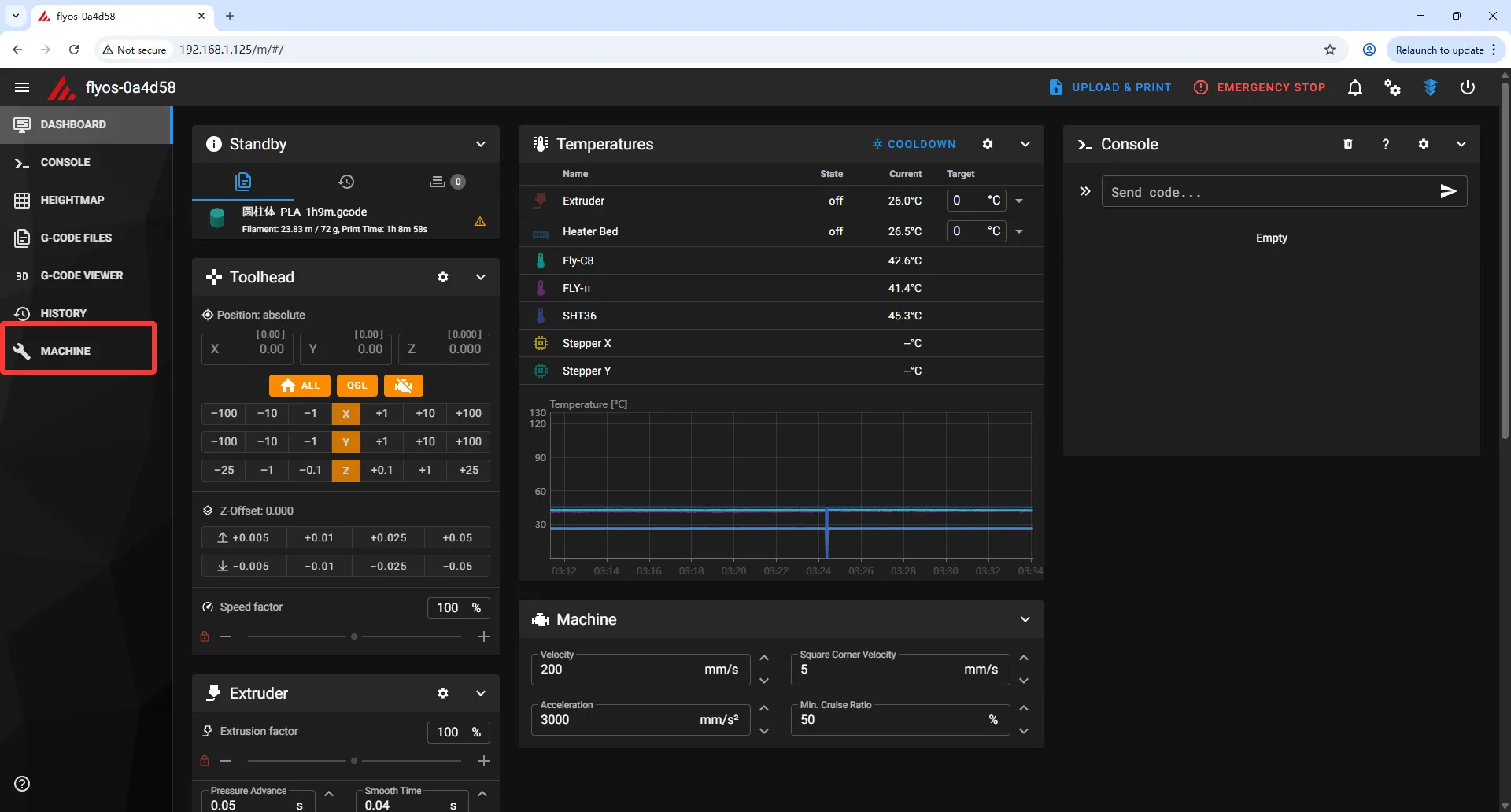The width and height of the screenshot is (1511, 812).
Task: Click the console help question mark
Action: [x=1386, y=144]
